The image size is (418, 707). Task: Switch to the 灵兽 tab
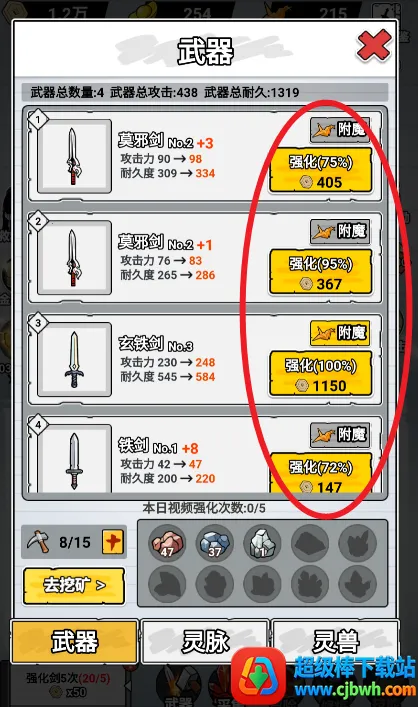336,642
